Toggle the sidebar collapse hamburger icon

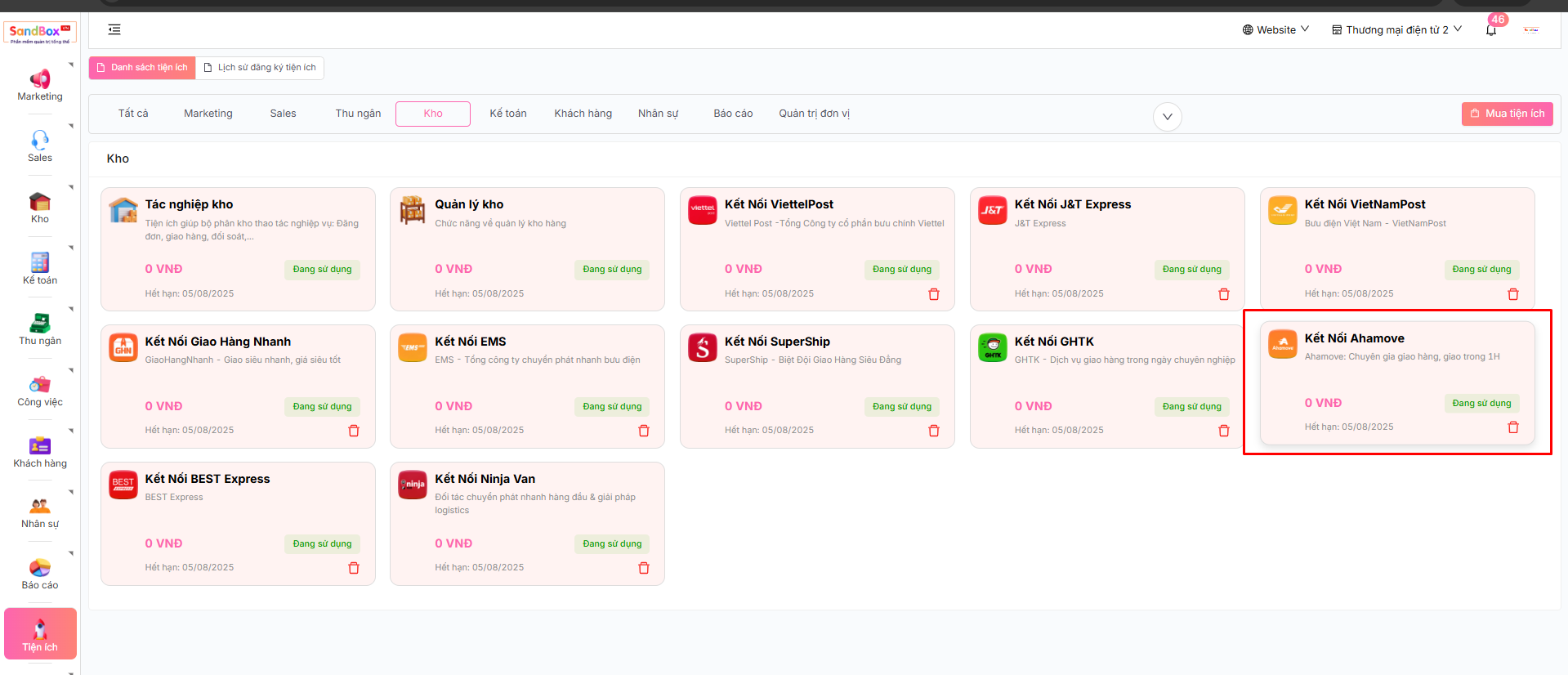coord(114,29)
